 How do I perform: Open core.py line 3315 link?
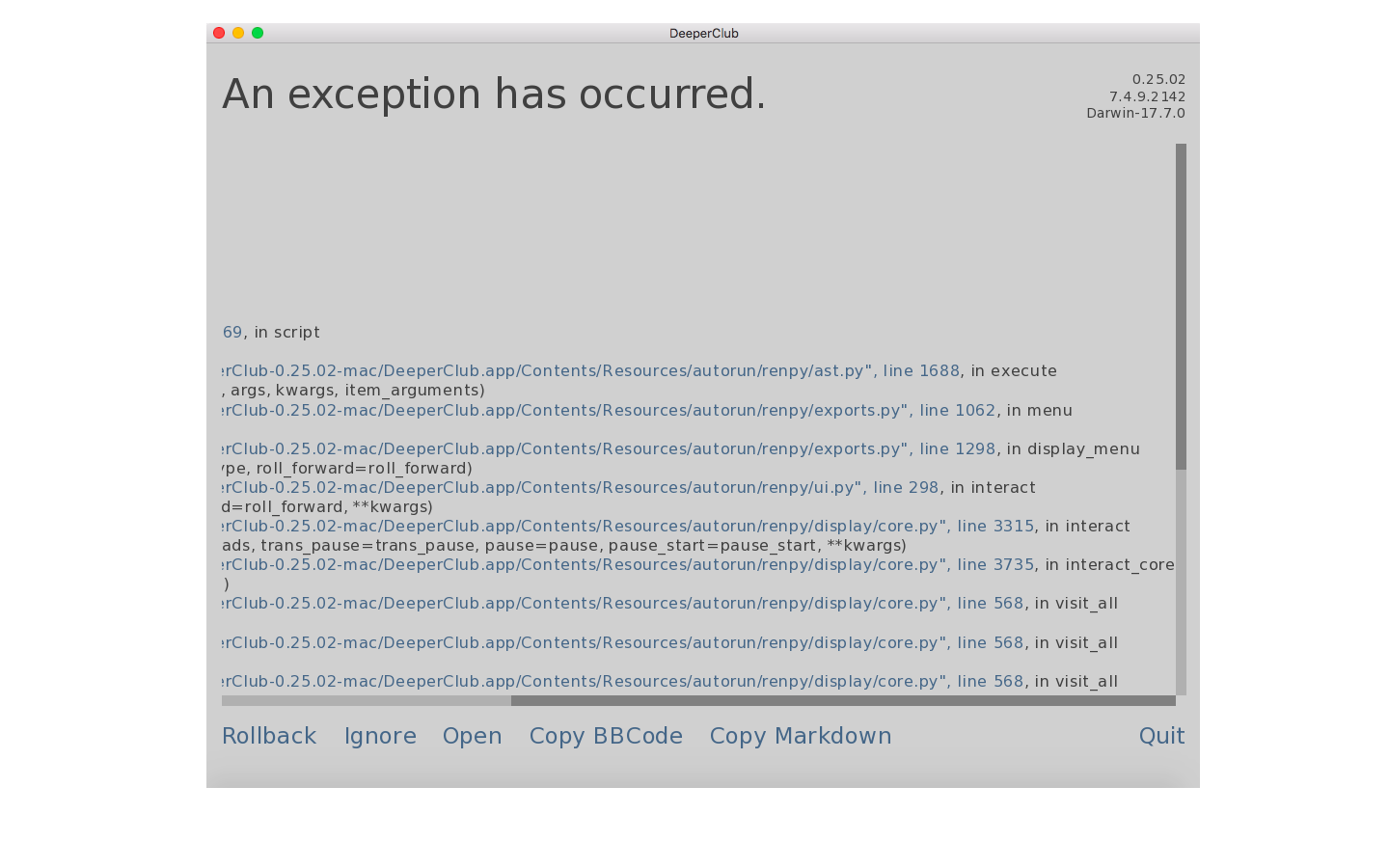[628, 526]
